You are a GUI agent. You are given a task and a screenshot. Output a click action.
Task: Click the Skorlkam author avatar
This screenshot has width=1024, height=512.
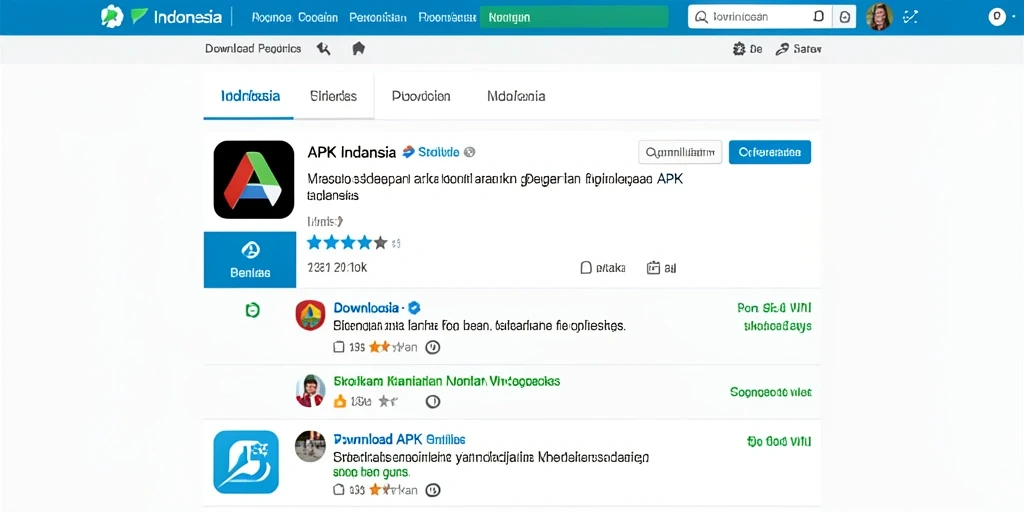310,391
